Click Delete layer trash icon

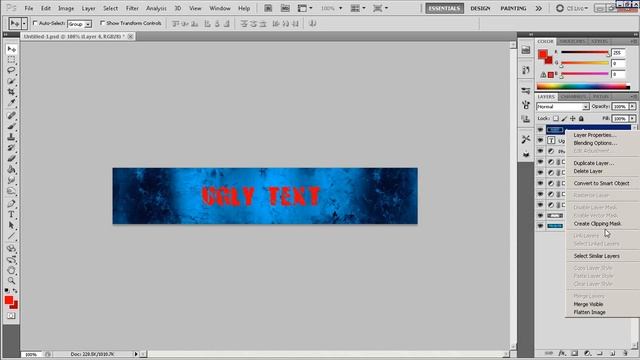(x=625, y=353)
